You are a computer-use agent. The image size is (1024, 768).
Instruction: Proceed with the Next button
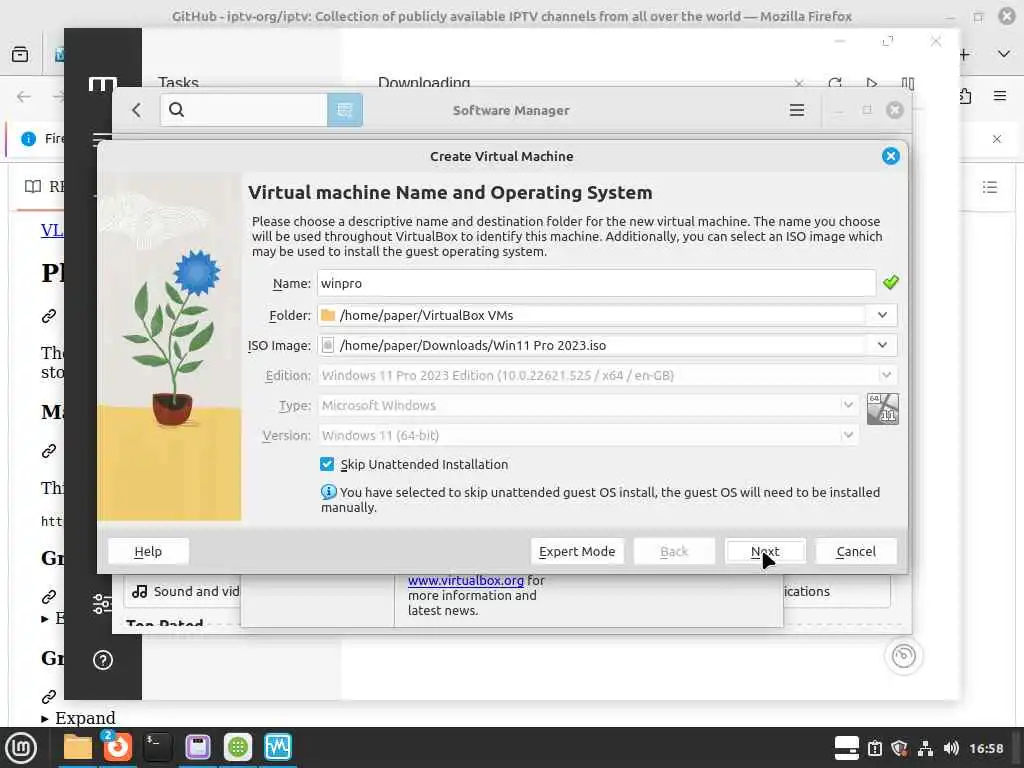coord(765,551)
